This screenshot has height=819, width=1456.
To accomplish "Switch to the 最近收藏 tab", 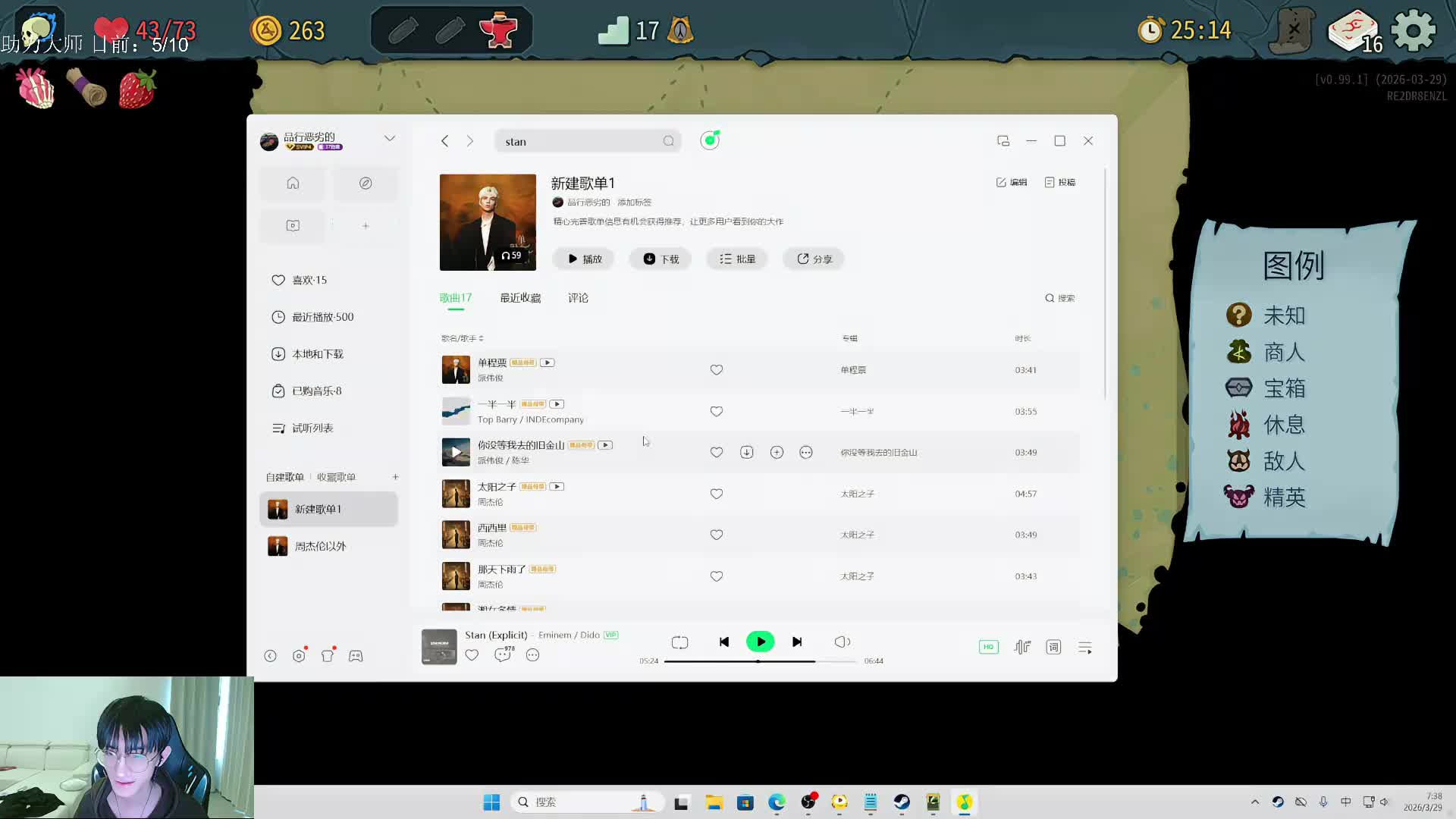I will [520, 298].
